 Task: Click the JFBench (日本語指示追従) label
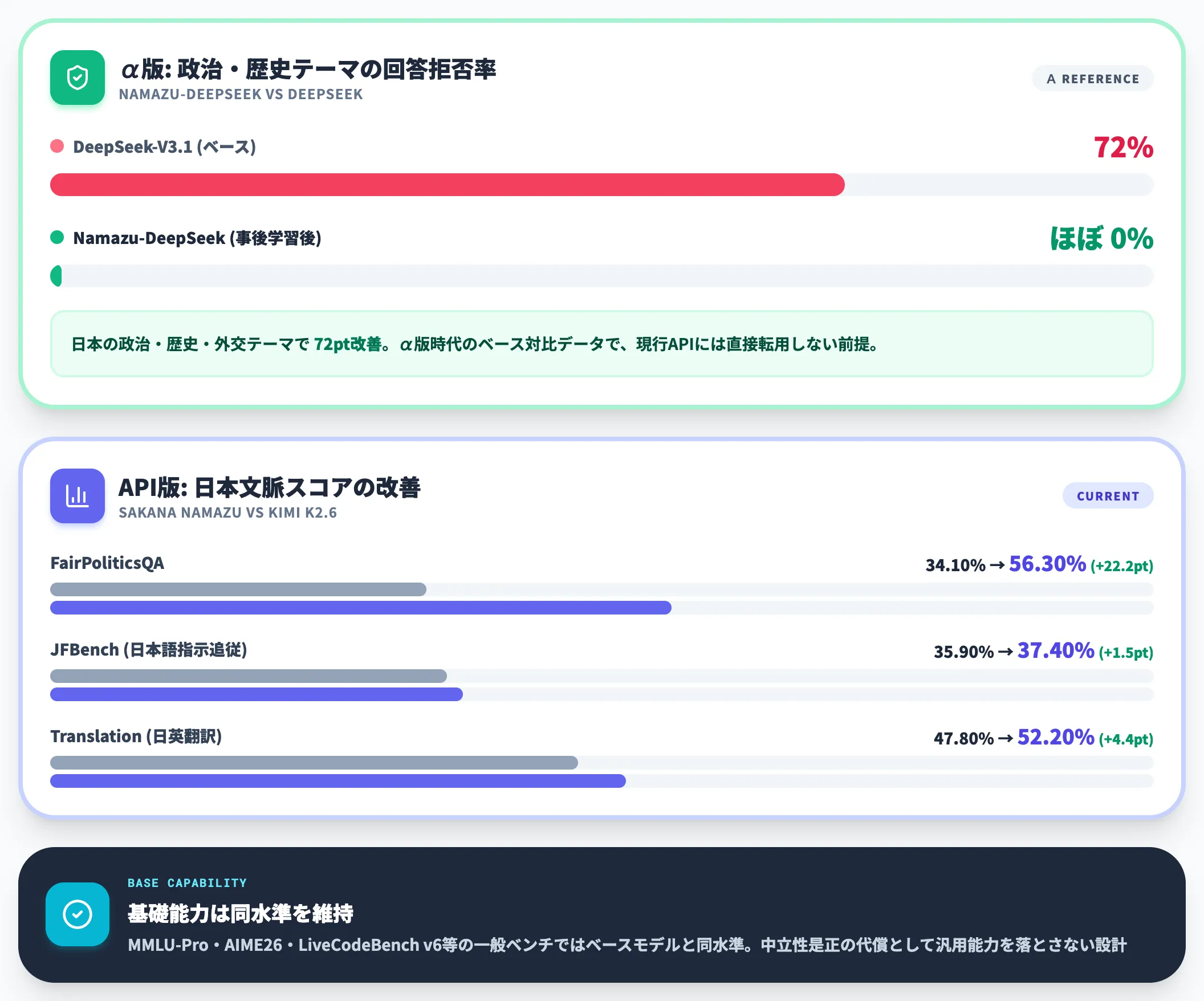click(x=148, y=649)
